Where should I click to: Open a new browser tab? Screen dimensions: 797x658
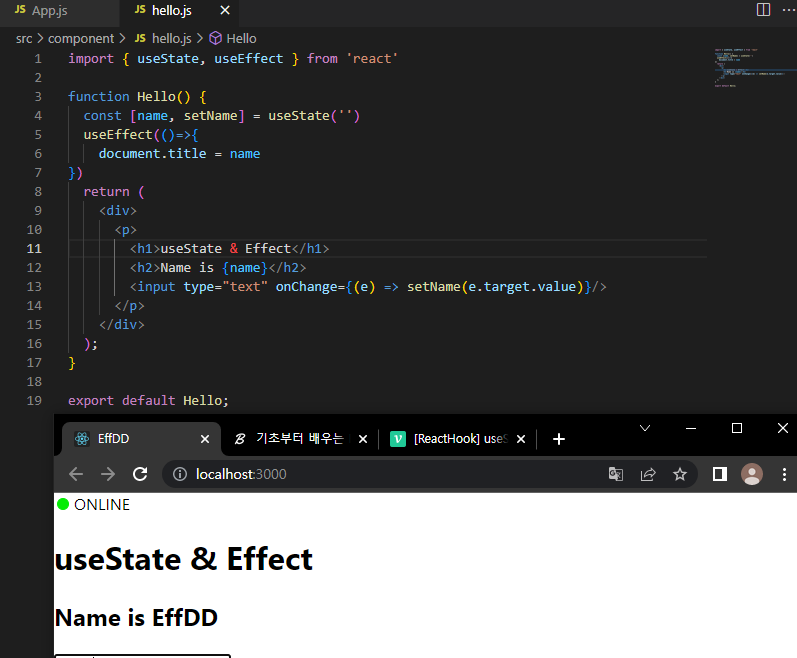pos(559,439)
